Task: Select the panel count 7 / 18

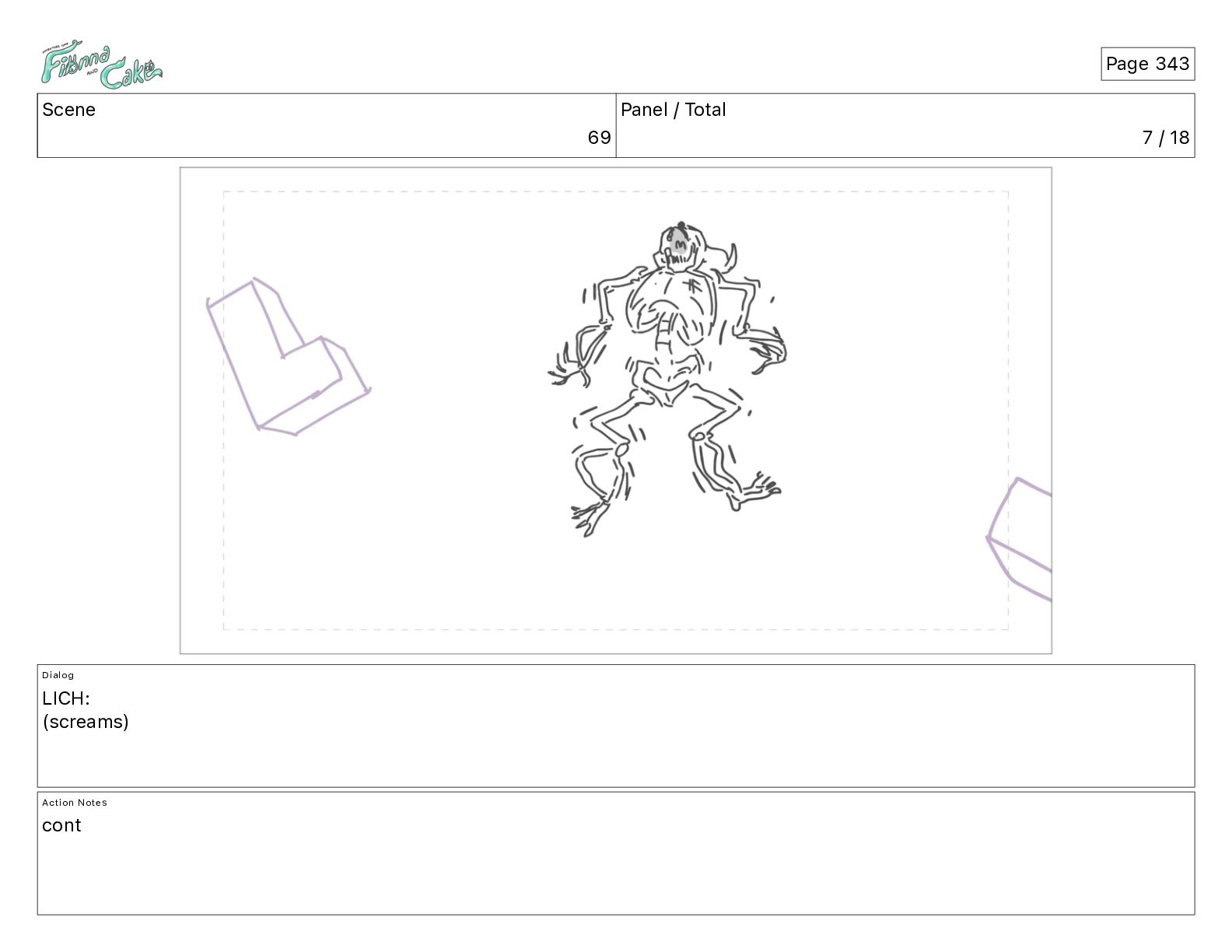Action: [1165, 138]
